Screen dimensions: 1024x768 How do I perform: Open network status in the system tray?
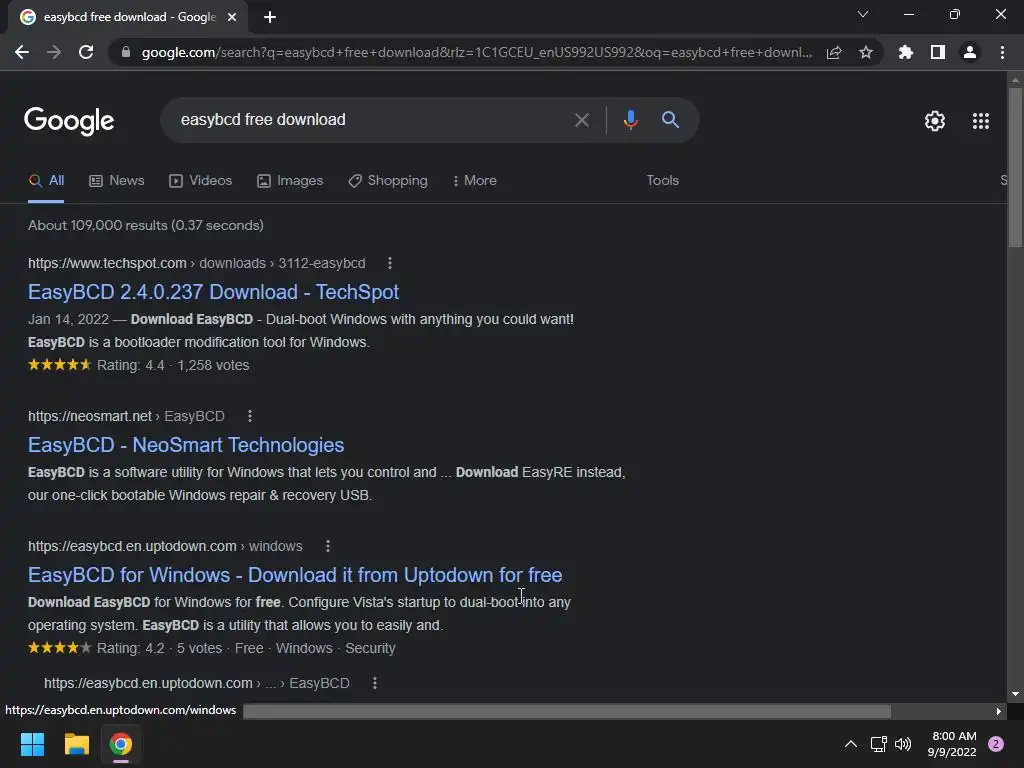click(x=878, y=744)
